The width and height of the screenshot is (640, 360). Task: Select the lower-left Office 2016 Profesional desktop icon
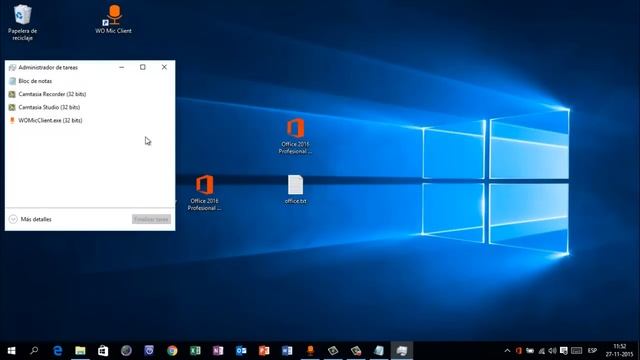tap(204, 193)
